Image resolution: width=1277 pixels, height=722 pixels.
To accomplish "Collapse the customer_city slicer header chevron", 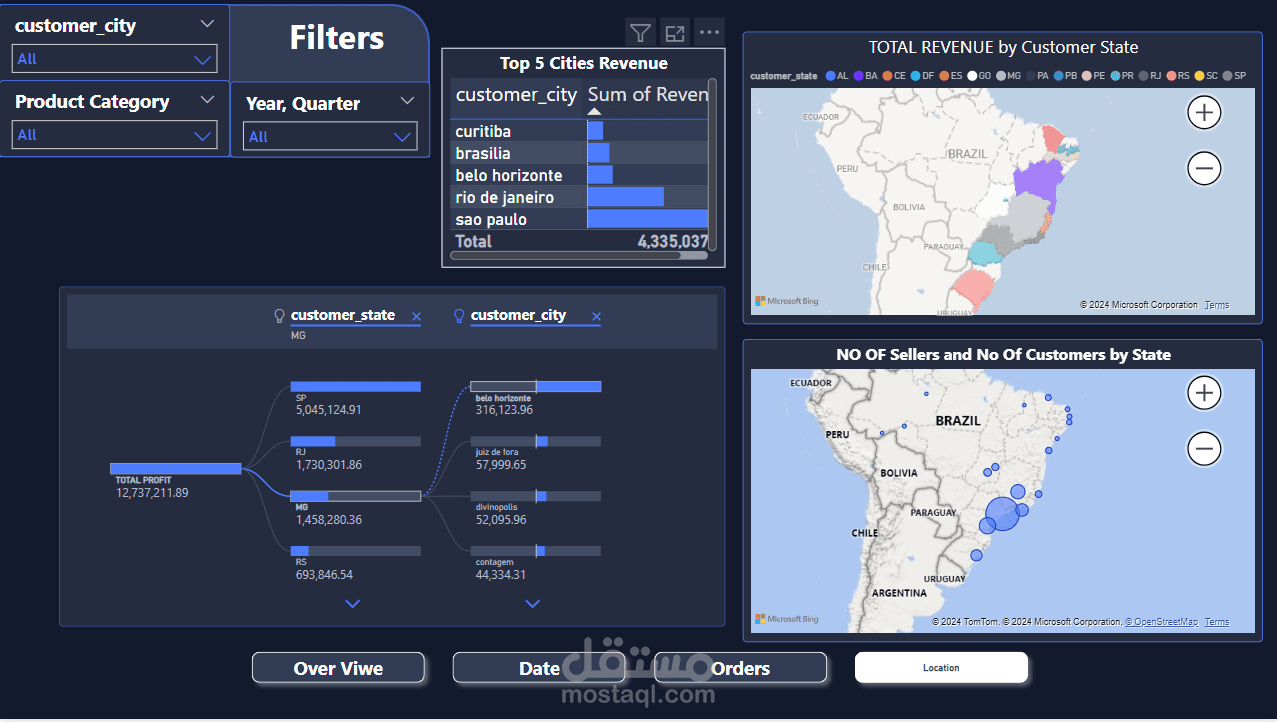I will [x=207, y=24].
